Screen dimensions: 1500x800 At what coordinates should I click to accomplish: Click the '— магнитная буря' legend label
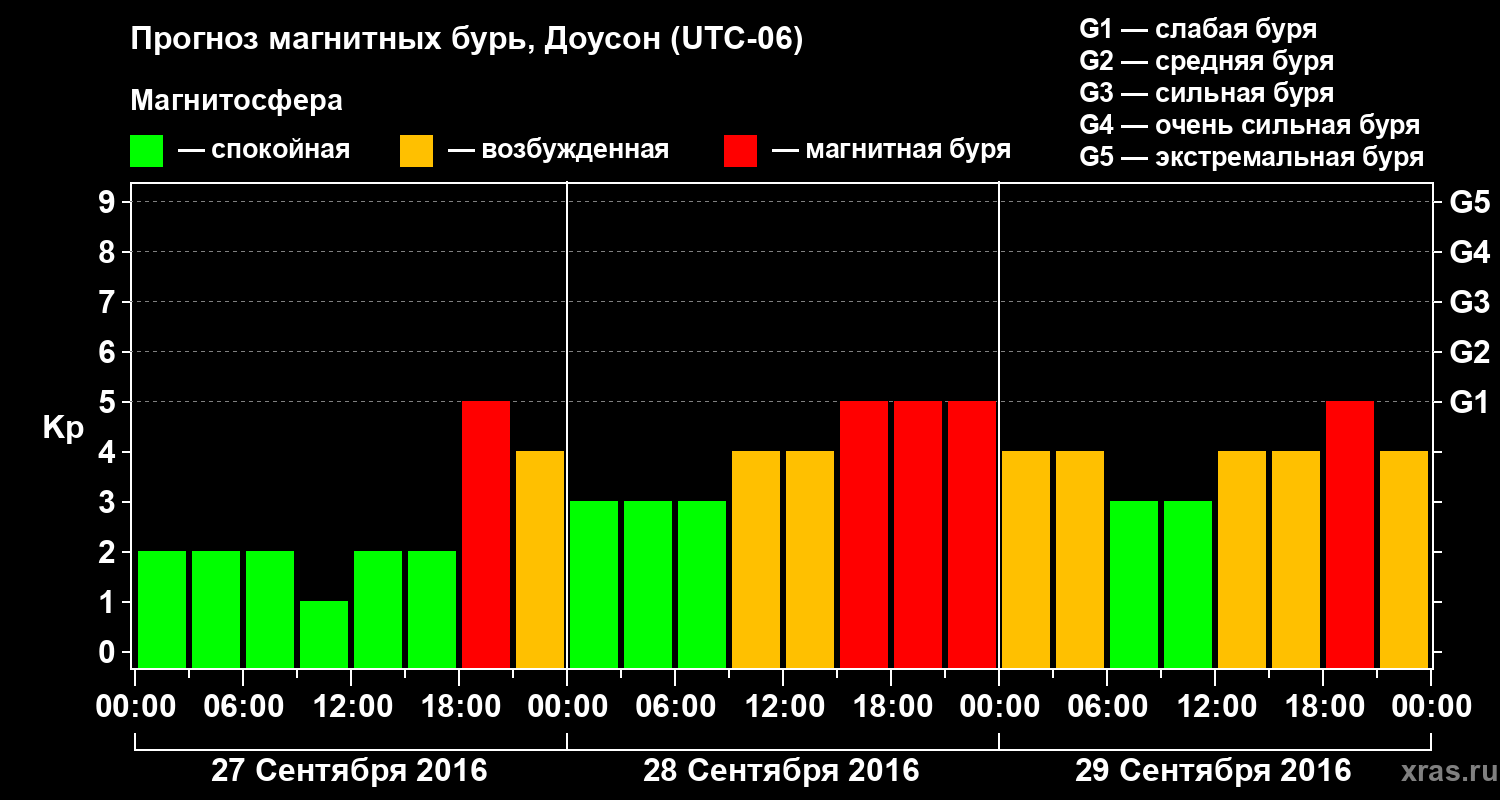[x=891, y=150]
